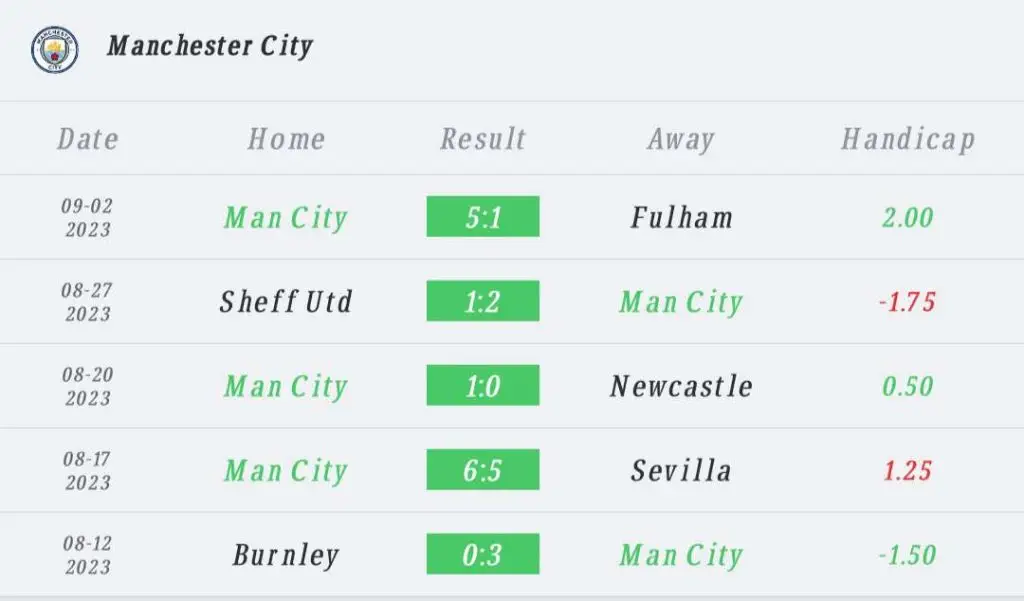Viewport: 1024px width, 601px height.
Task: Click the Sheff Utd home team name
Action: [x=286, y=302]
